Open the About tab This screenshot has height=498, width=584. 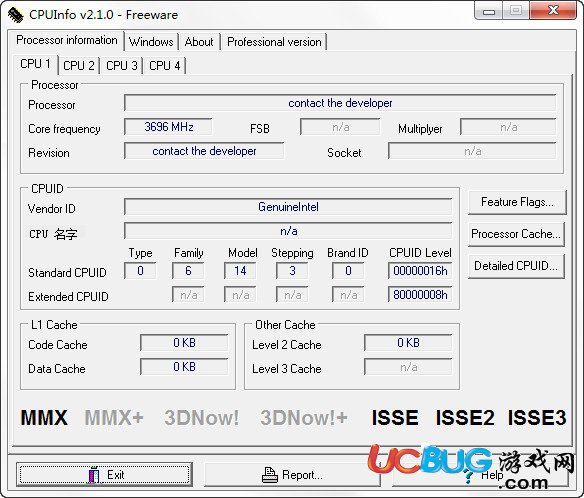tap(199, 42)
